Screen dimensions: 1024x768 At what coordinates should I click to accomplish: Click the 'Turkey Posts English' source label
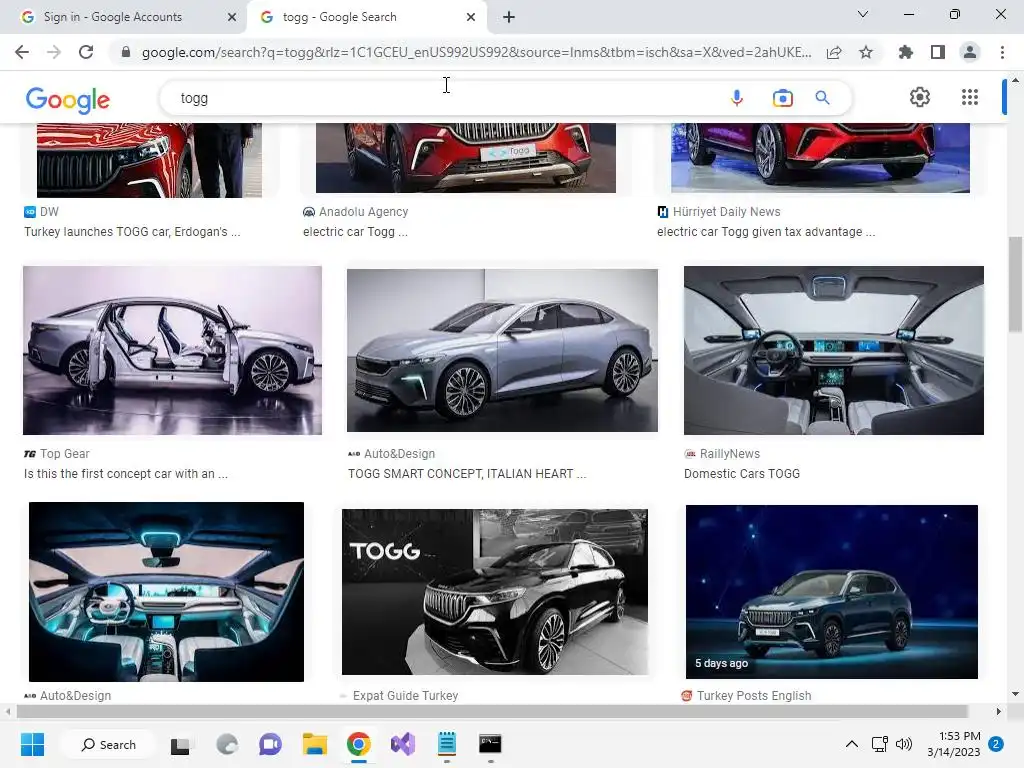point(754,696)
